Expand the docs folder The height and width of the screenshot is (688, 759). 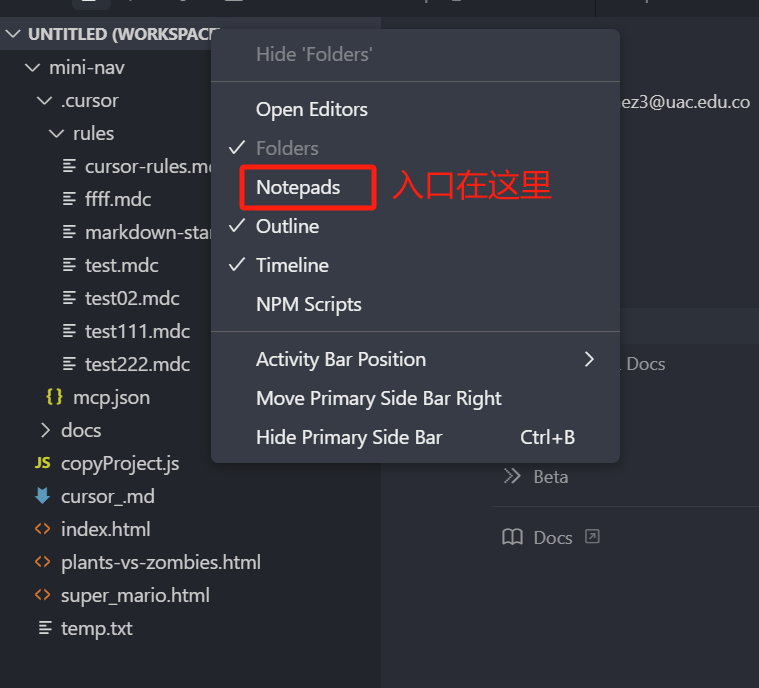45,430
